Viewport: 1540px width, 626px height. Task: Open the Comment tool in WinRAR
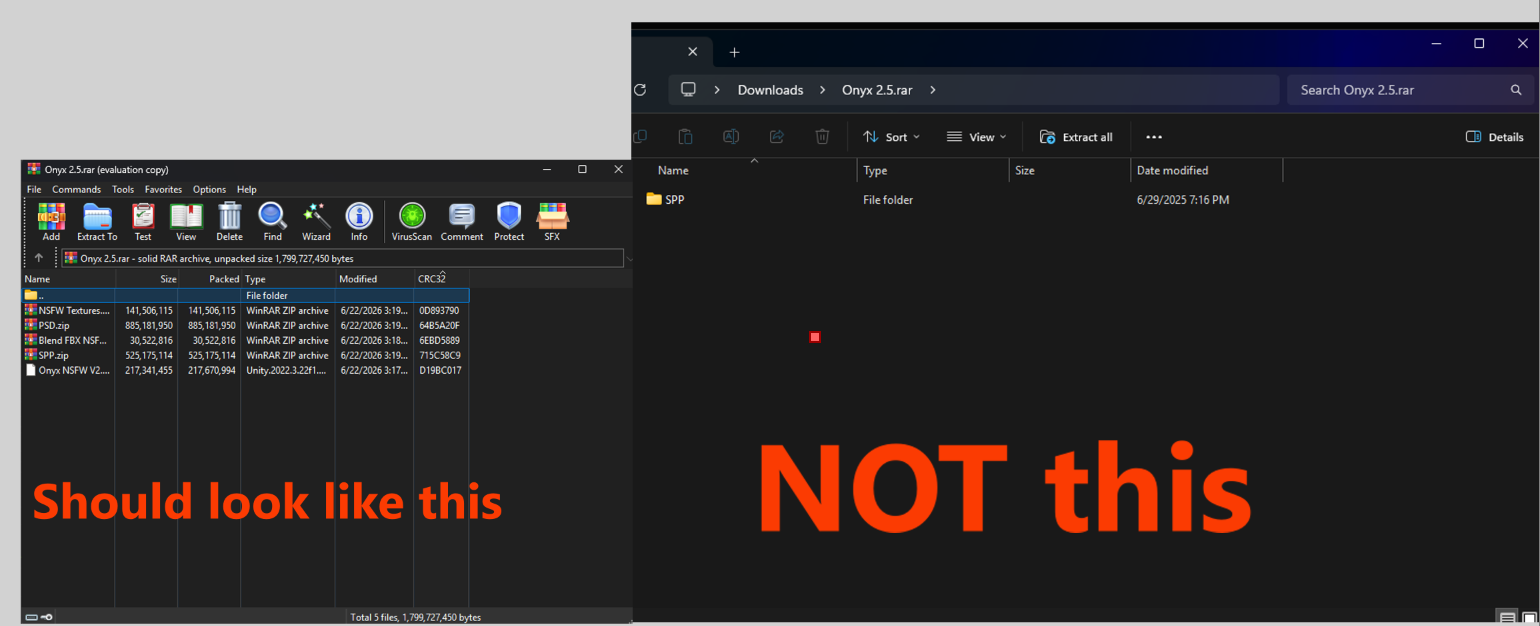(x=462, y=221)
